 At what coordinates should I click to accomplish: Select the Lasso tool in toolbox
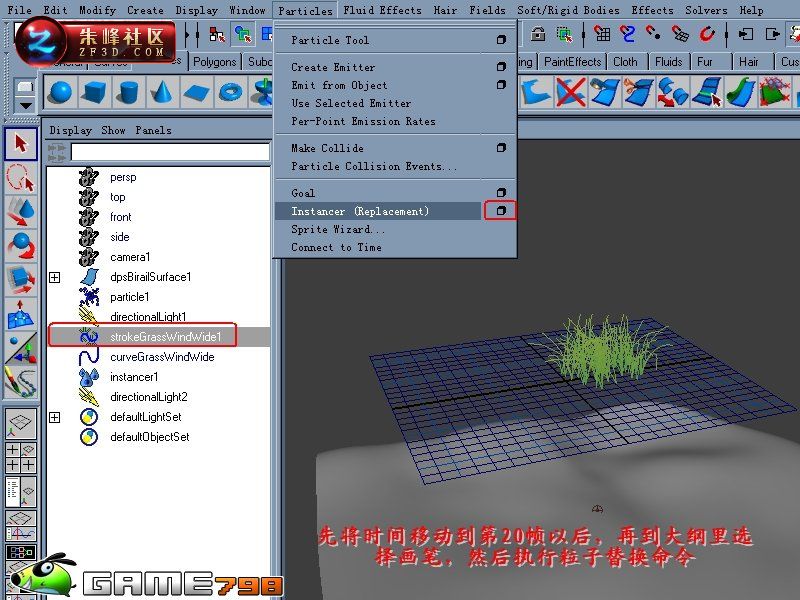pyautogui.click(x=21, y=178)
